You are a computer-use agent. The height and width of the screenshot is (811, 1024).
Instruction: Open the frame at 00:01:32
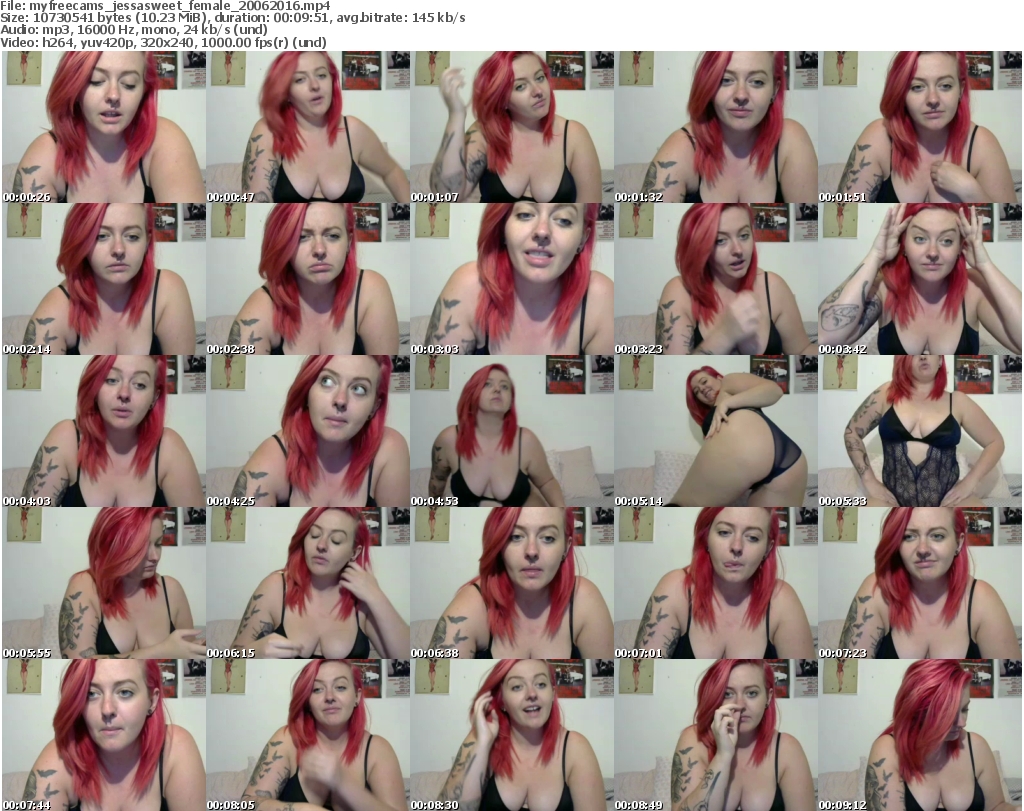click(716, 127)
